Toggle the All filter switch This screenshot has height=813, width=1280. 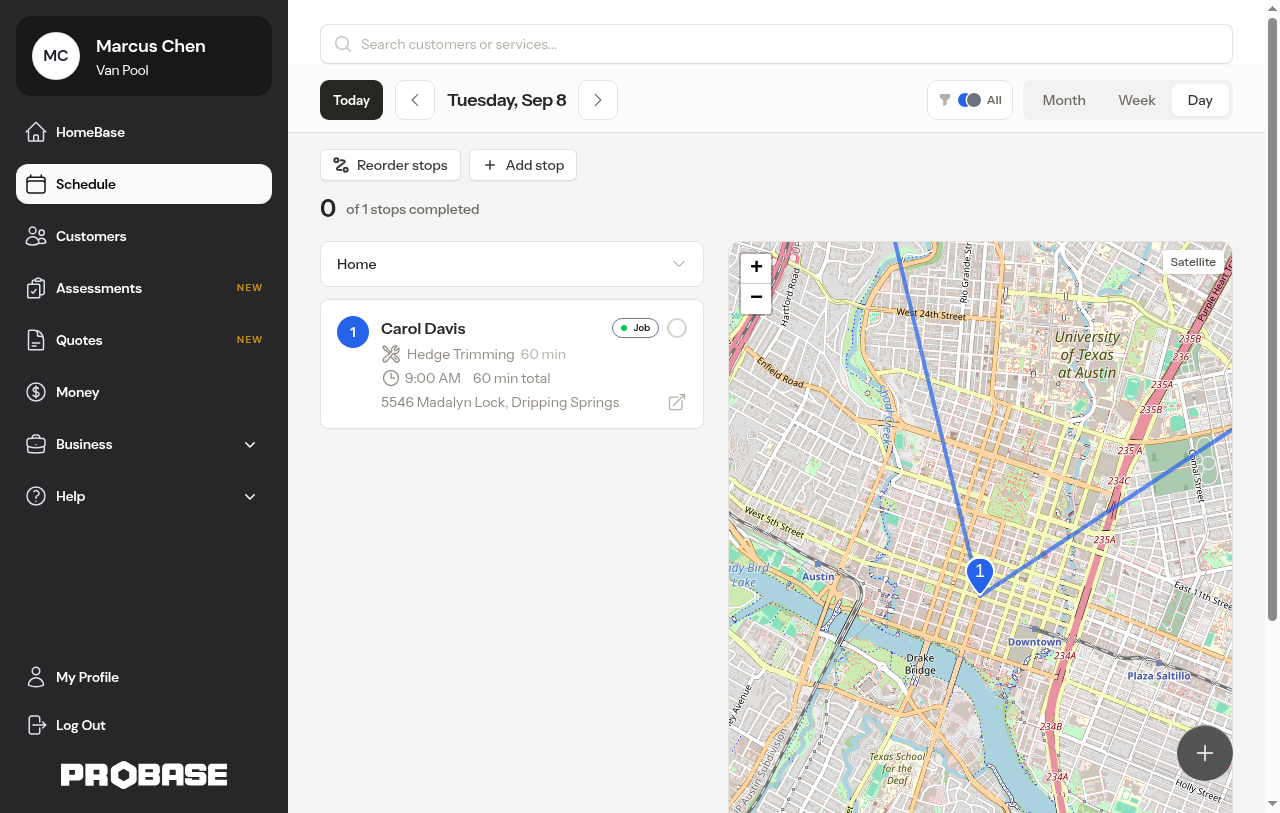[x=969, y=100]
